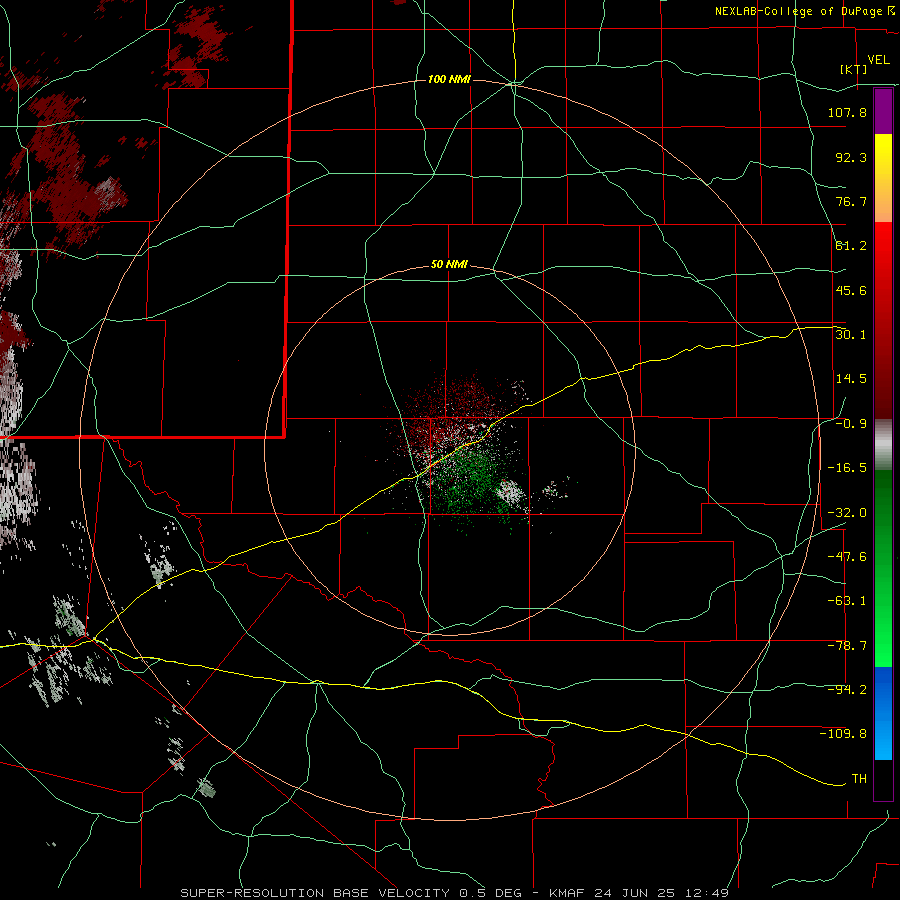
Task: Click the -16.5 velocity scale value
Action: click(x=847, y=468)
